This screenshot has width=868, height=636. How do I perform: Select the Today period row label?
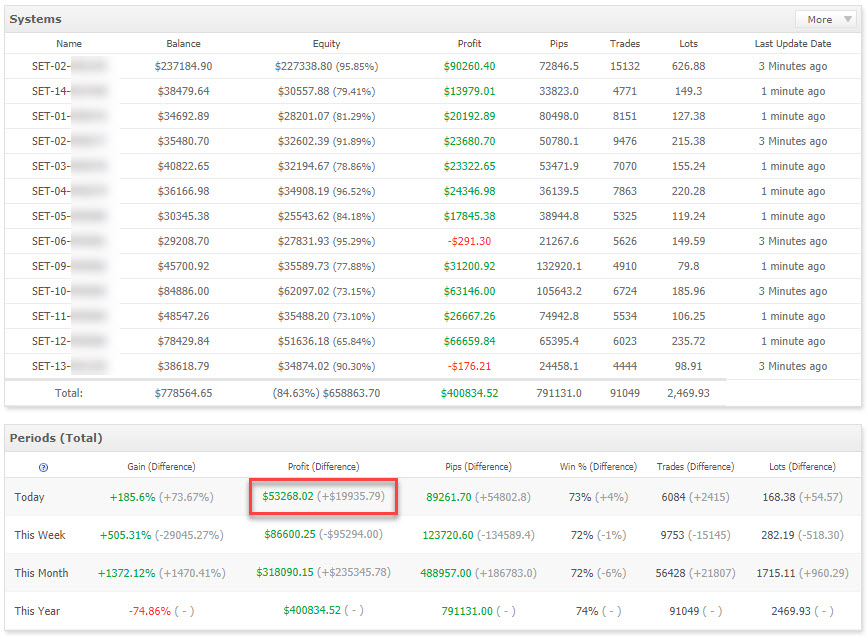click(29, 497)
